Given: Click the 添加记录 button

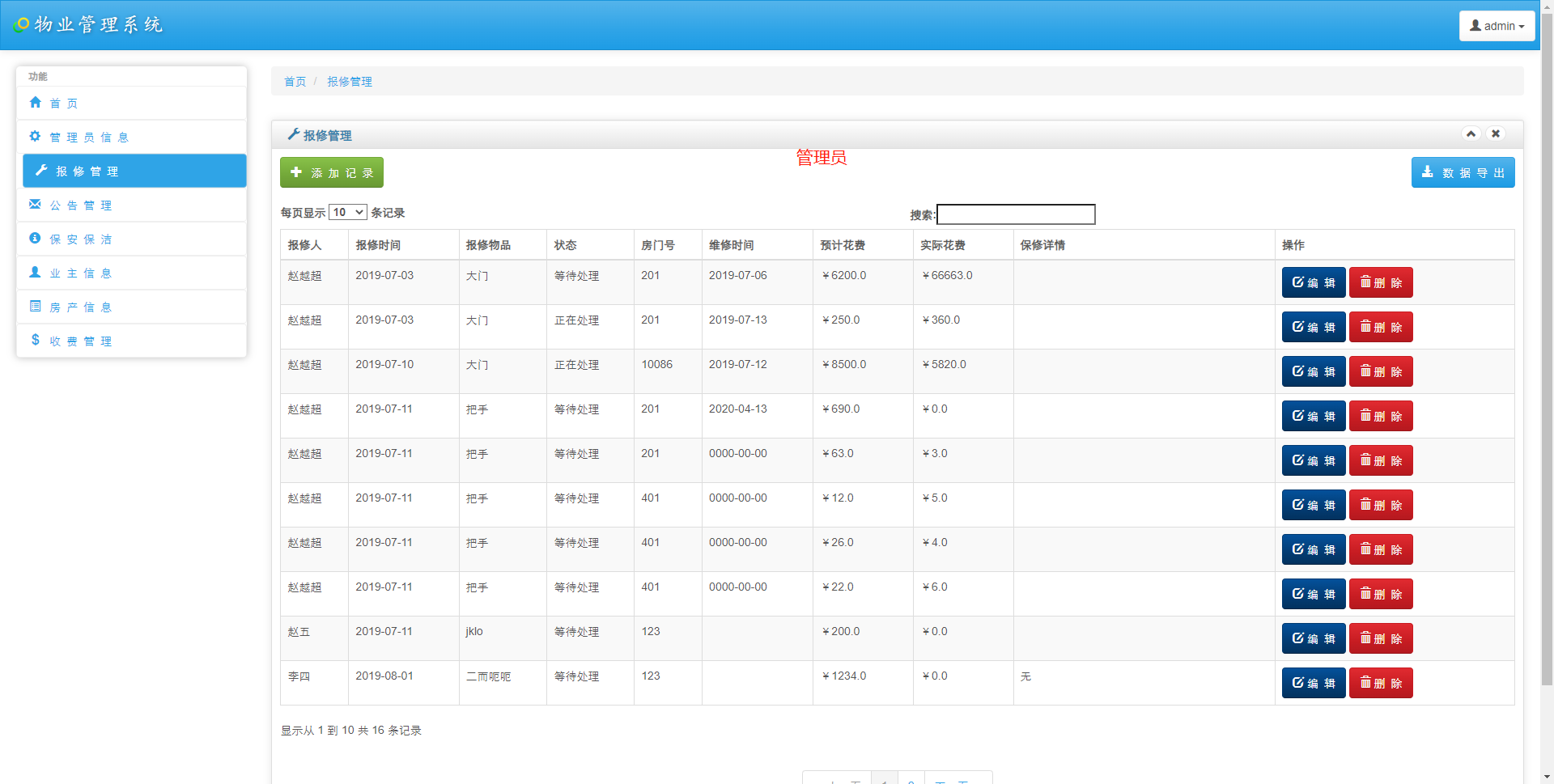Looking at the screenshot, I should pos(332,172).
